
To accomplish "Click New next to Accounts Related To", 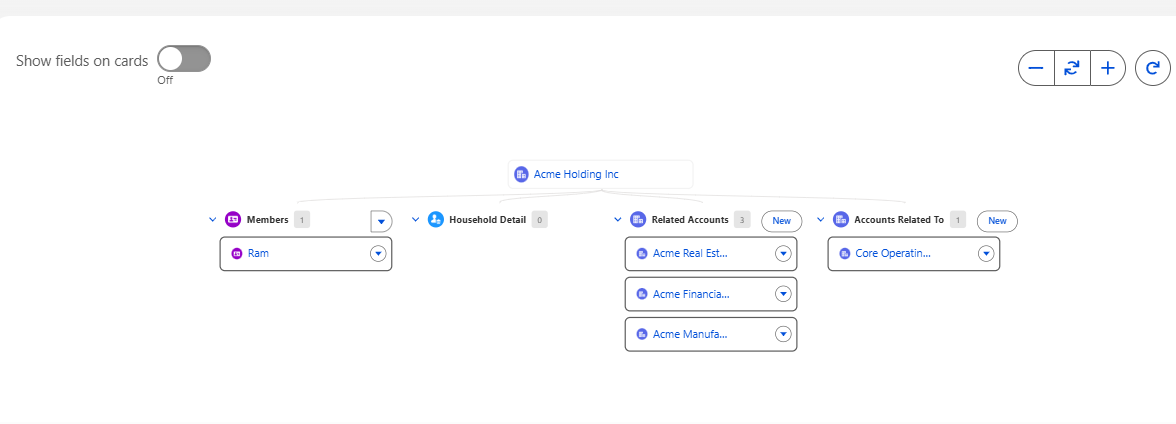I will [x=997, y=221].
